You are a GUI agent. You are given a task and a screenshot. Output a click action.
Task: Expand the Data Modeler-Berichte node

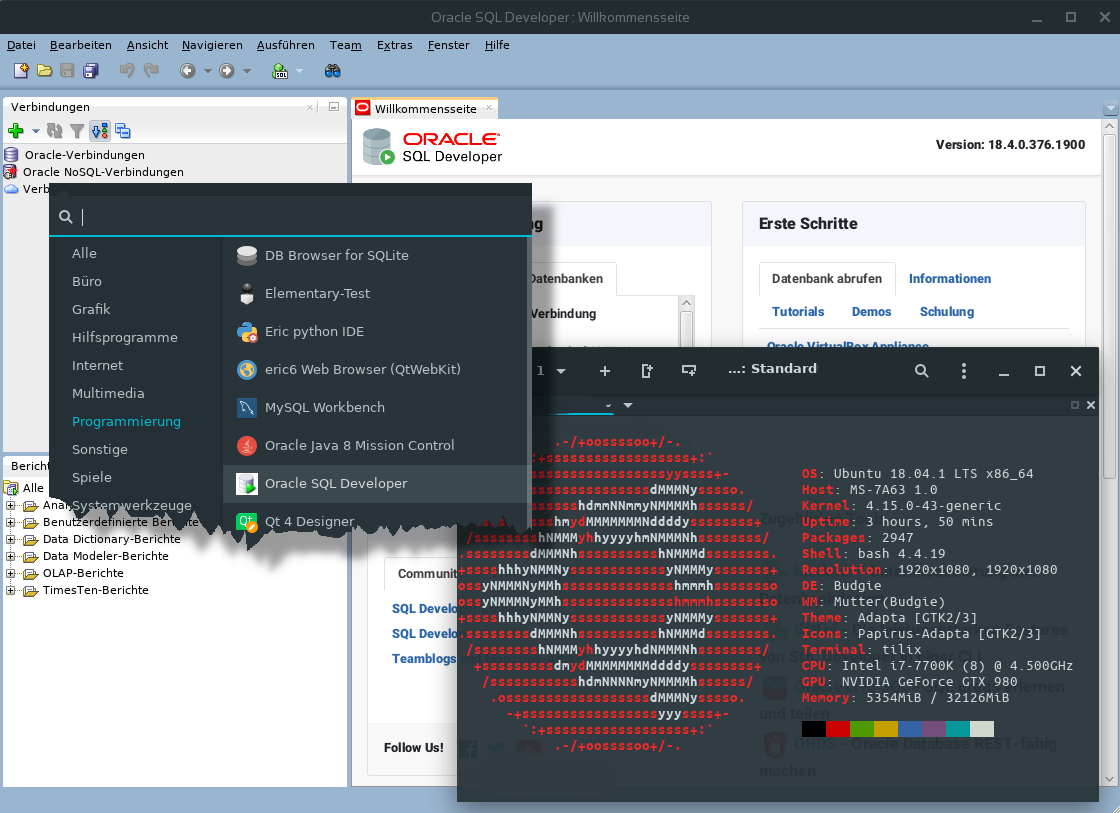click(11, 557)
